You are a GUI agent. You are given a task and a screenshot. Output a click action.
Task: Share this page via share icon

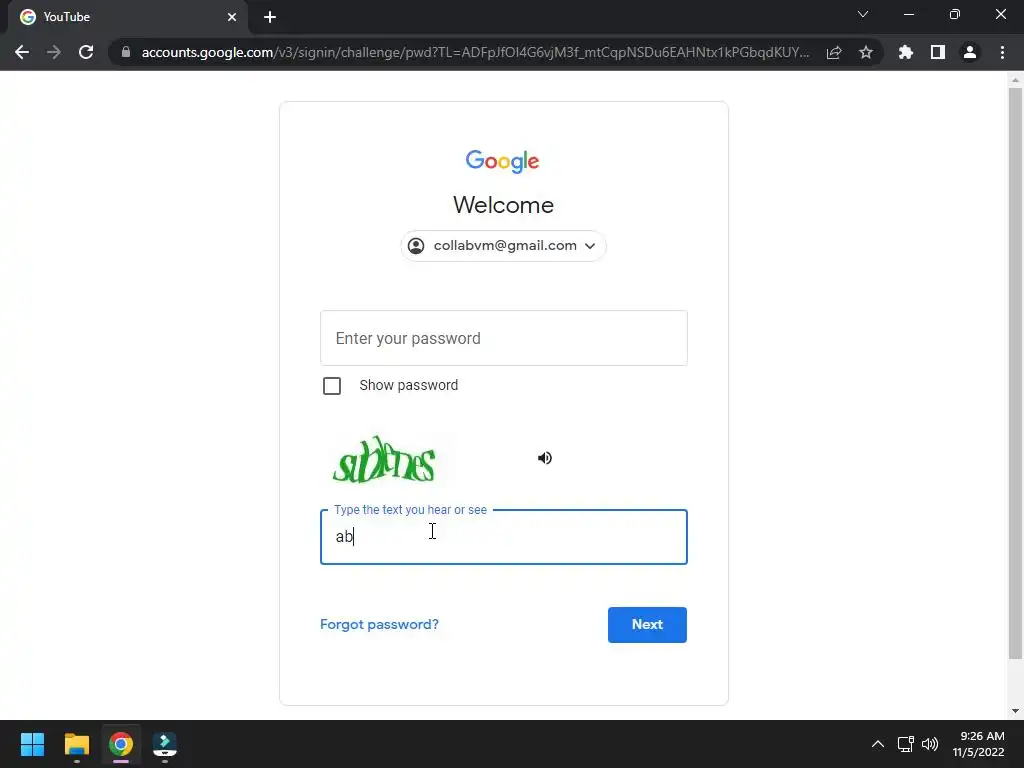834,52
